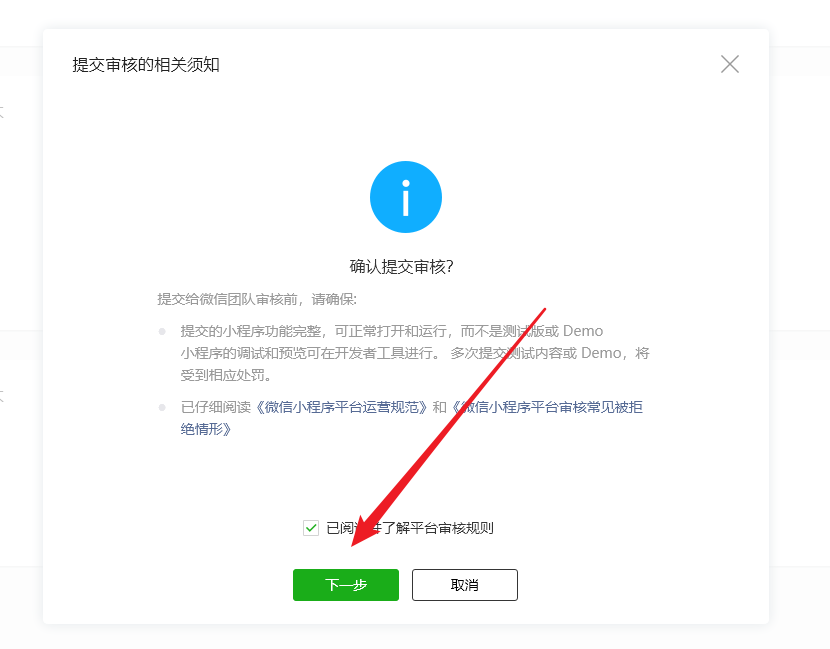Screen dimensions: 830x649
Task: Click the text 受到相应处罚。
Action: pos(227,375)
